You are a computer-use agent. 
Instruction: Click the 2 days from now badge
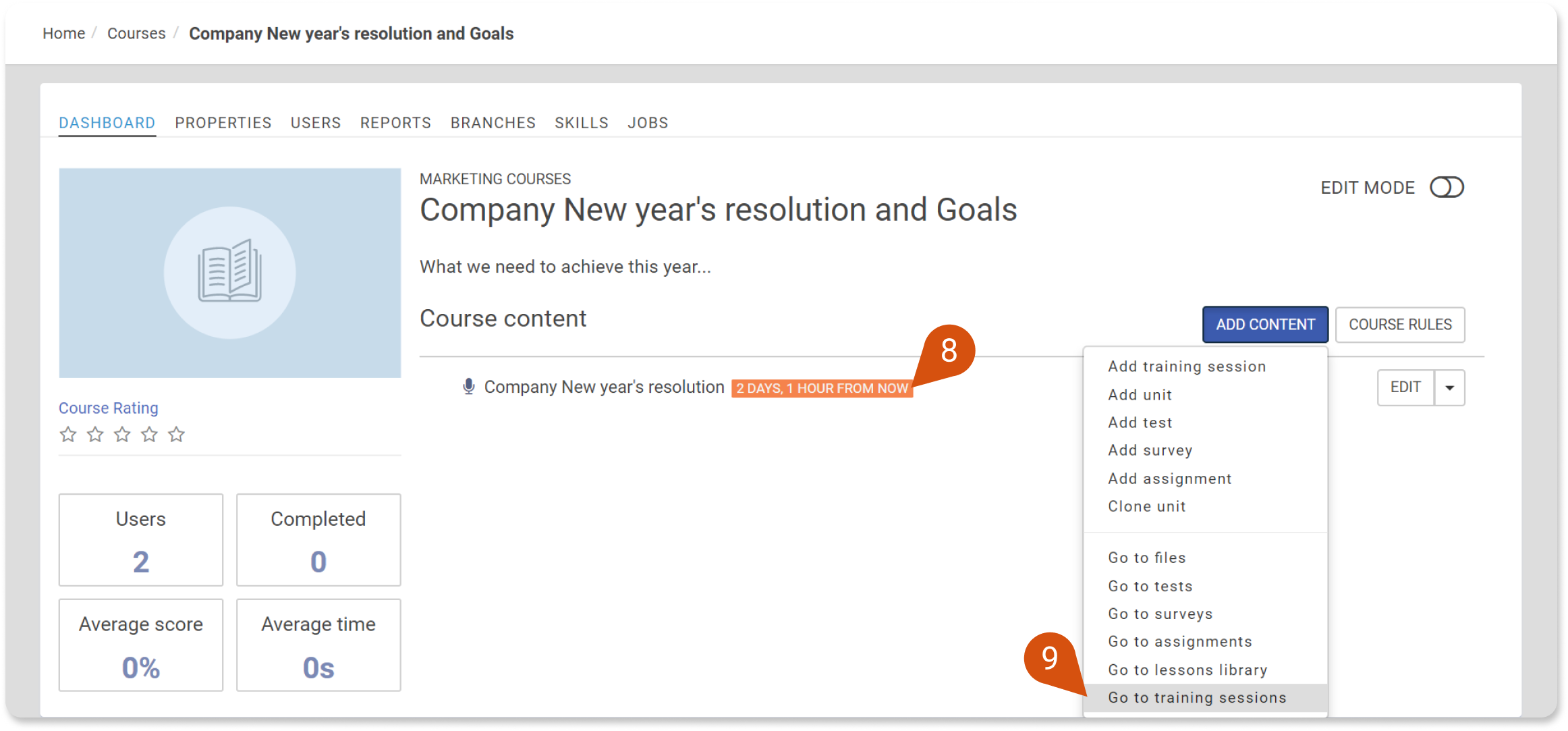pyautogui.click(x=822, y=388)
